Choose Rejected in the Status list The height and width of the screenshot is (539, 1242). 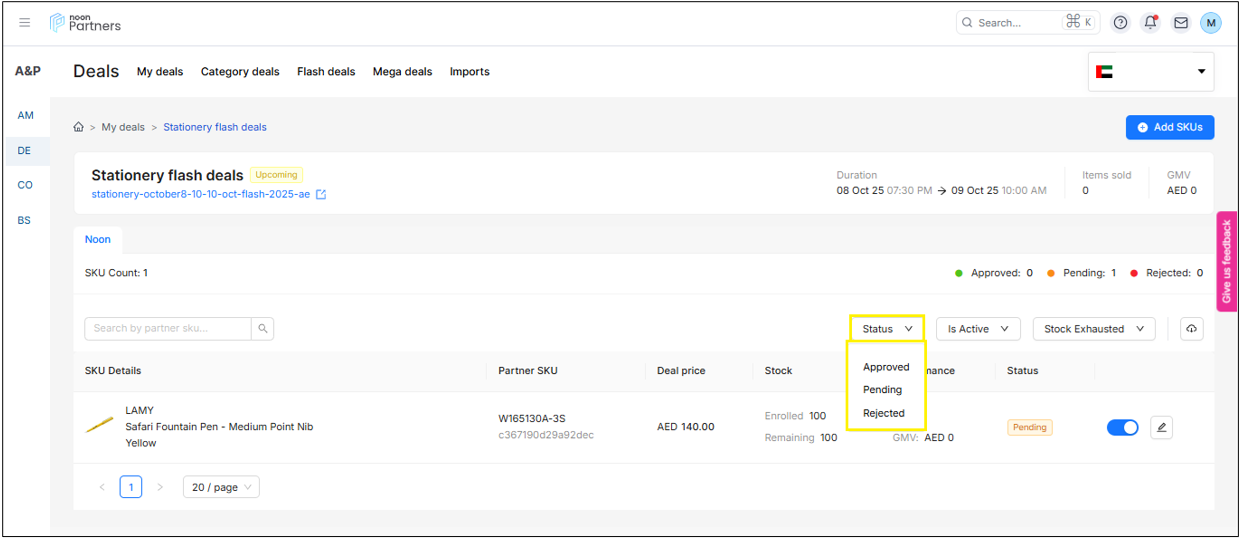(884, 413)
